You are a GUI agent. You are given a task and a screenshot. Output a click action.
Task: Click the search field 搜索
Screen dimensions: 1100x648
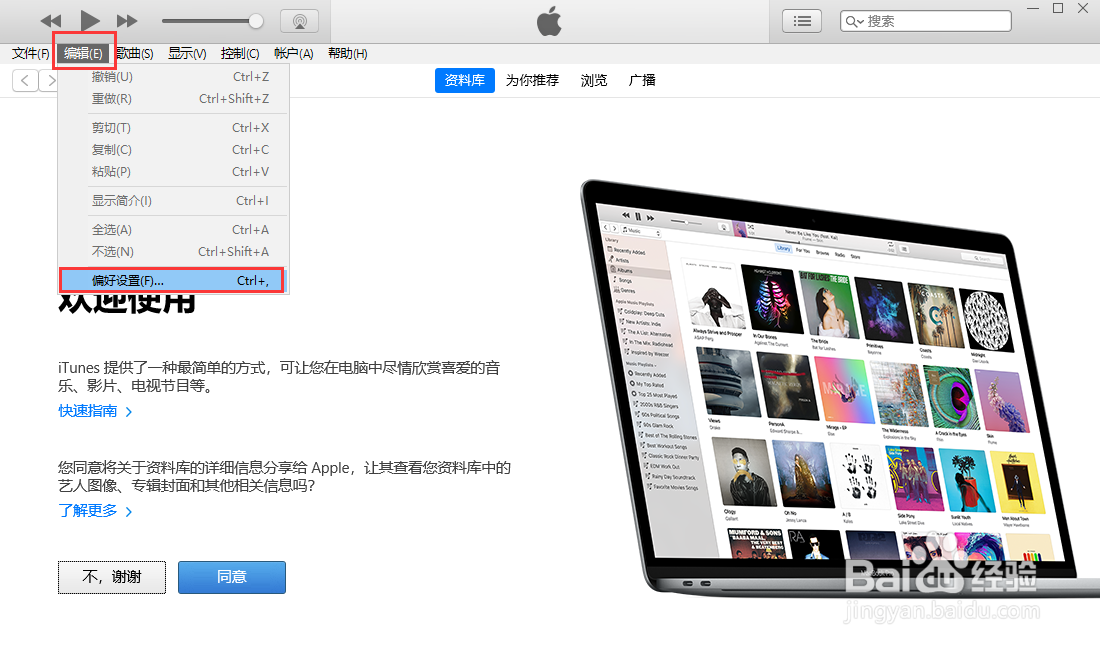pyautogui.click(x=926, y=21)
